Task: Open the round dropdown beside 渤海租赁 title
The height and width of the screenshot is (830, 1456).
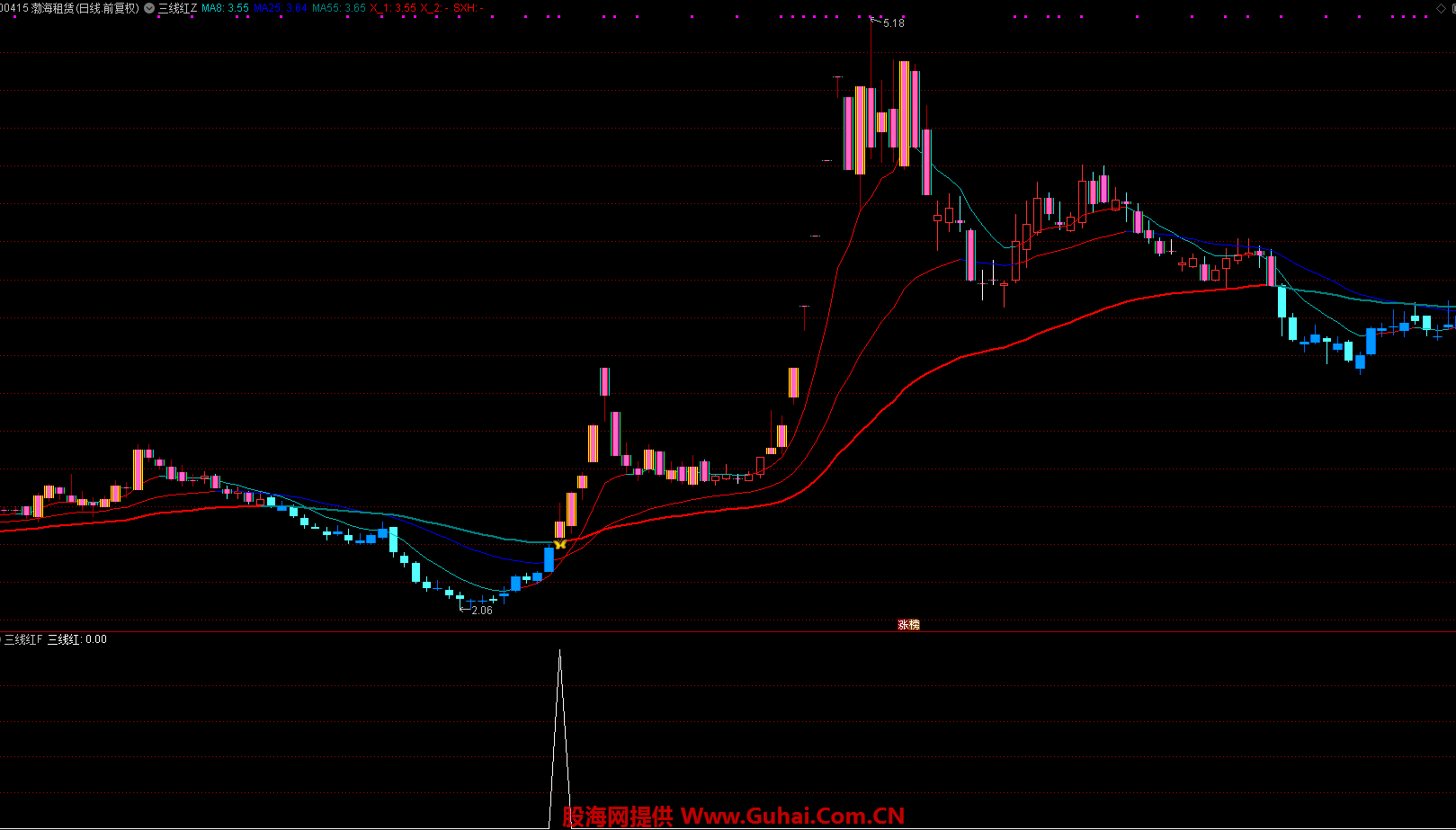Action: pyautogui.click(x=149, y=8)
